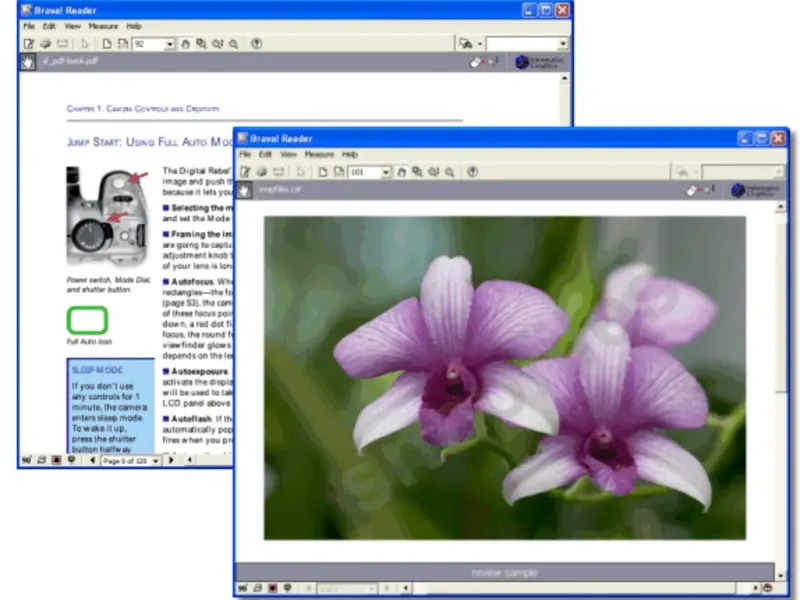Click the hand icon beside file name in front window
This screenshot has height=600, width=800.
244,190
